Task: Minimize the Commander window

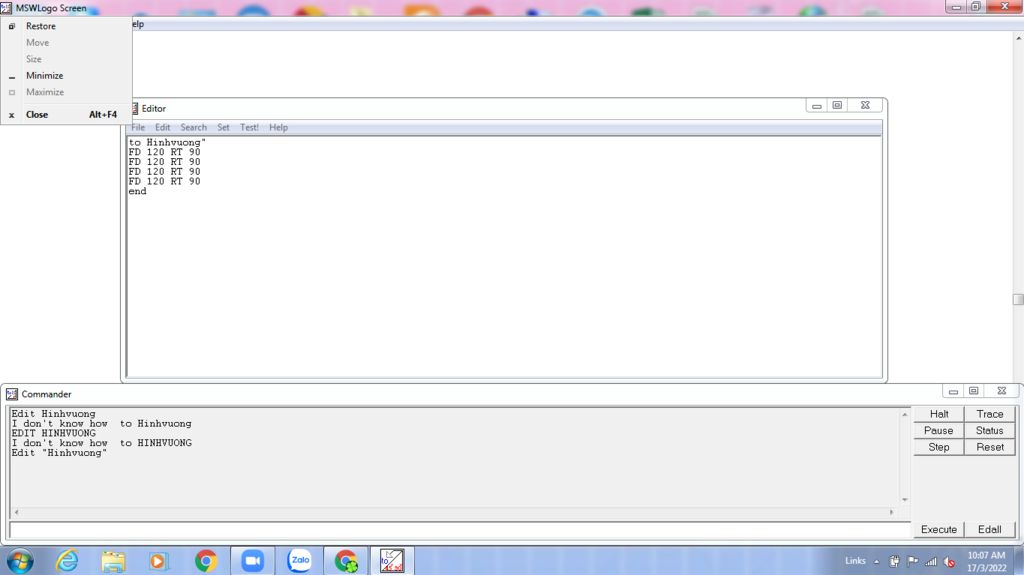Action: pos(953,391)
